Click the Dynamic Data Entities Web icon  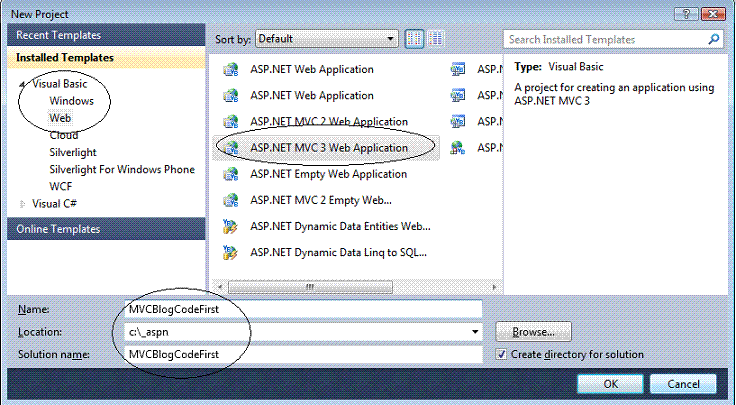coord(230,227)
